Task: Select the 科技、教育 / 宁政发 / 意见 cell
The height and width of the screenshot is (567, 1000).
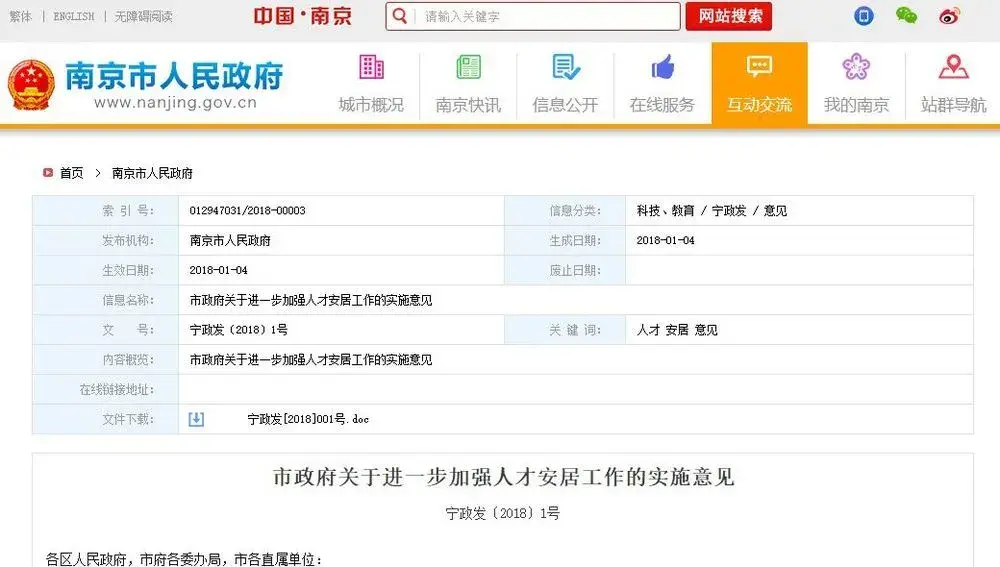Action: point(712,210)
